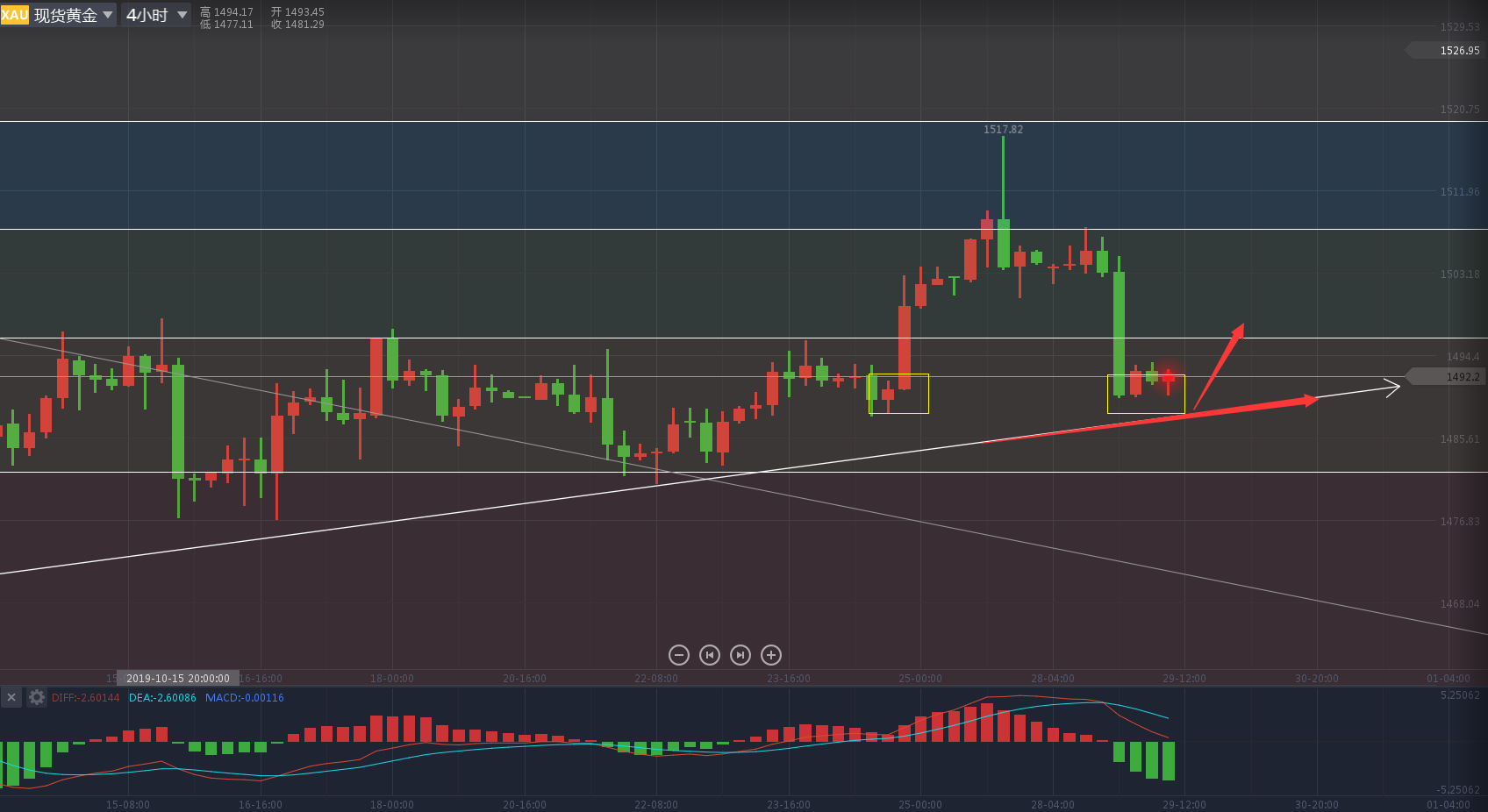This screenshot has width=1488, height=812.
Task: Click the 1517.82 high price label
Action: point(1003,130)
